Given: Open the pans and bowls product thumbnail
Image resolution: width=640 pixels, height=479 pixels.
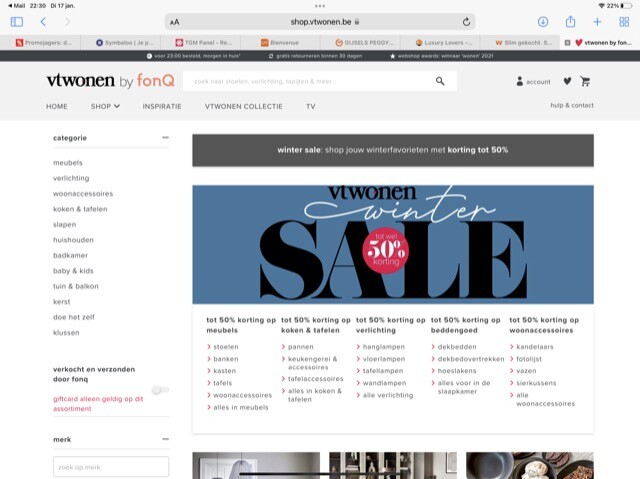Looking at the screenshot, I should (x=530, y=465).
